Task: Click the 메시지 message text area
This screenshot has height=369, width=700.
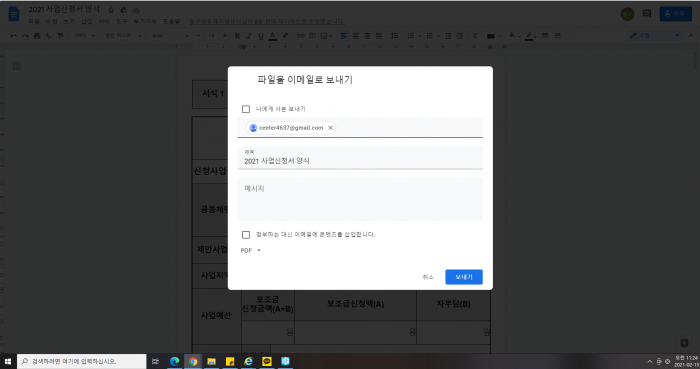Action: pyautogui.click(x=360, y=199)
